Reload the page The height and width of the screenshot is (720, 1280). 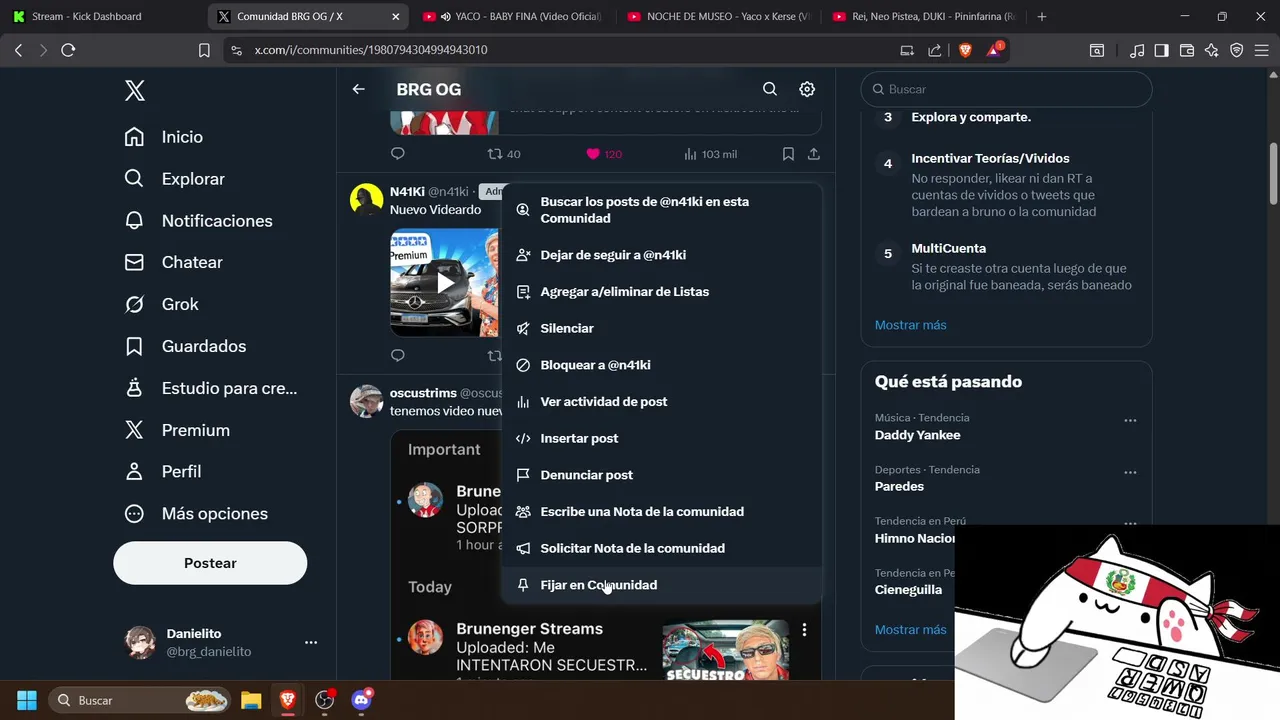[x=68, y=50]
